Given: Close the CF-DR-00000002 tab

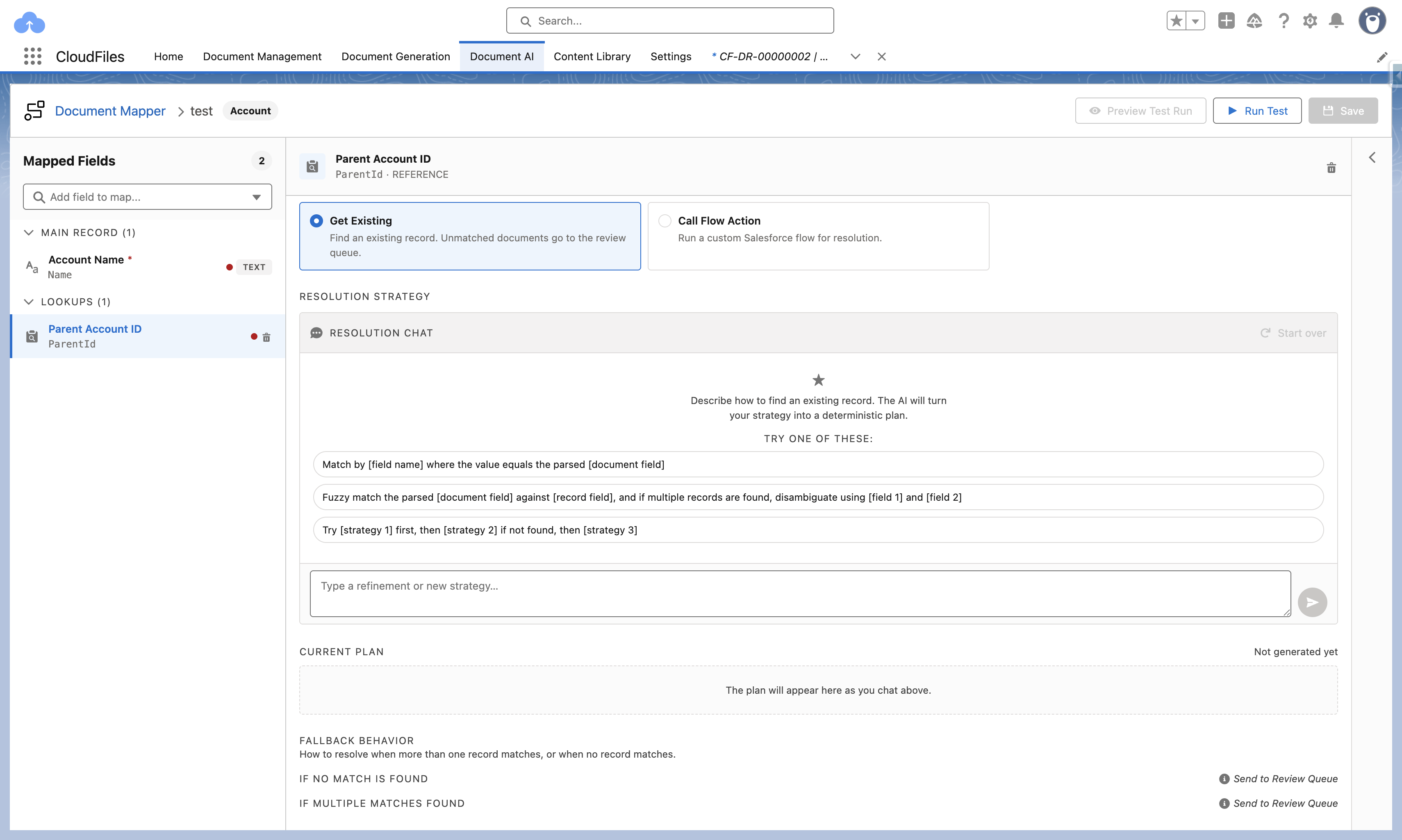Looking at the screenshot, I should coord(882,57).
